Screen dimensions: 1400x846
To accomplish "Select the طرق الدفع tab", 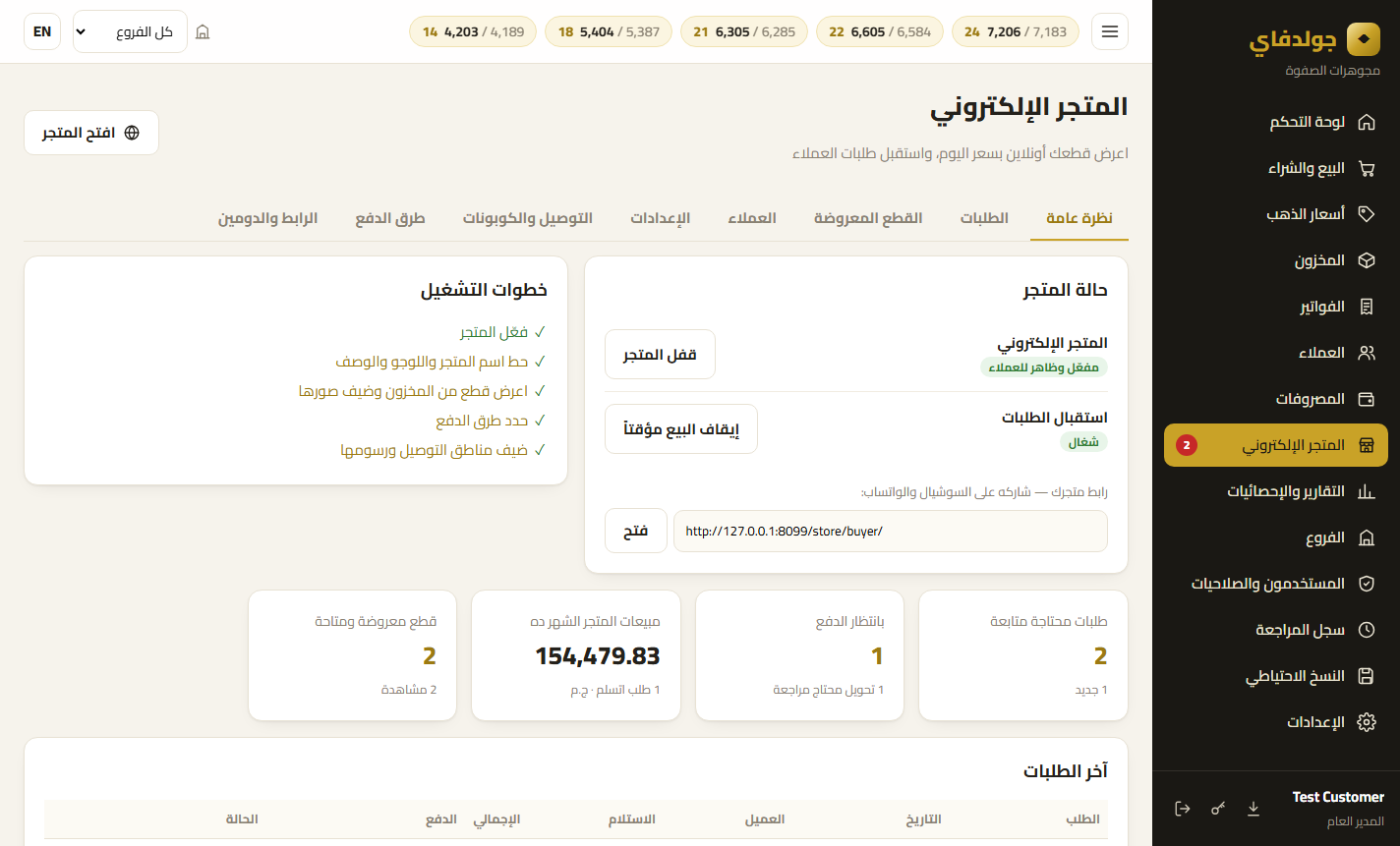I will tap(390, 217).
